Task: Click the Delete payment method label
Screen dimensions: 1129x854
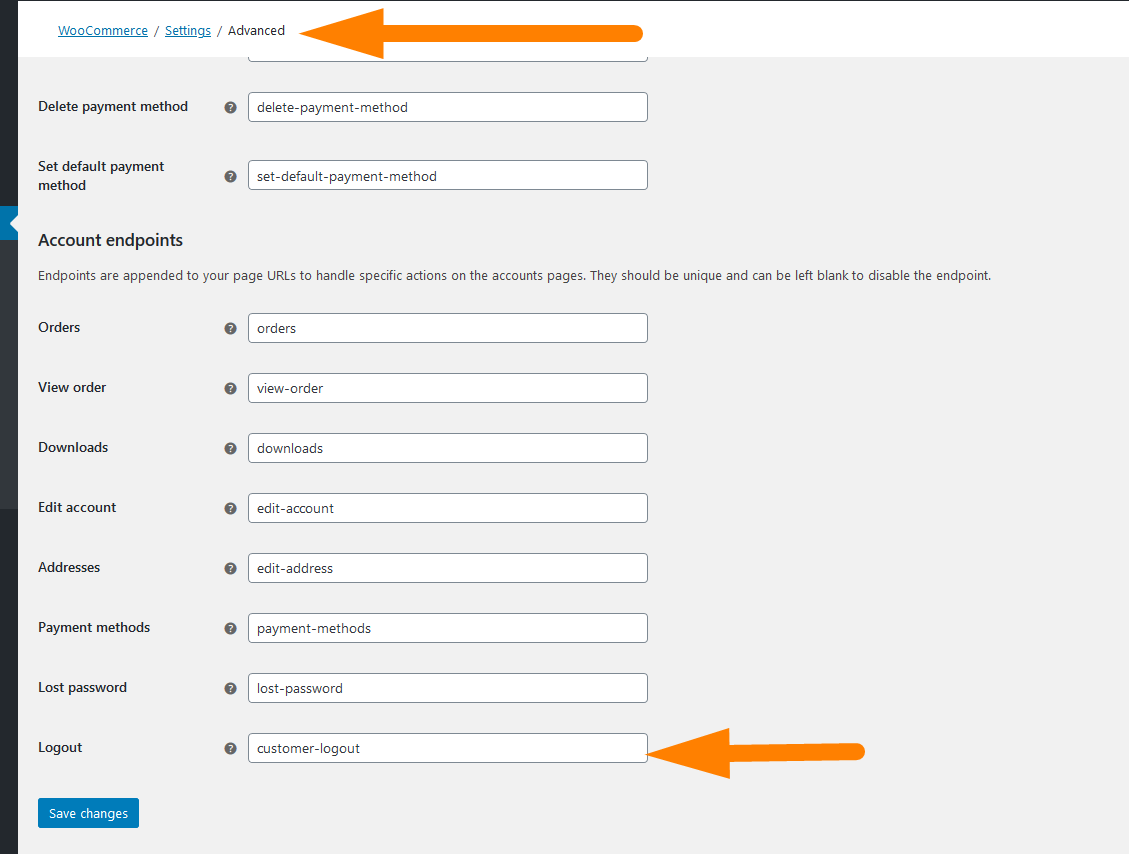Action: 112,106
